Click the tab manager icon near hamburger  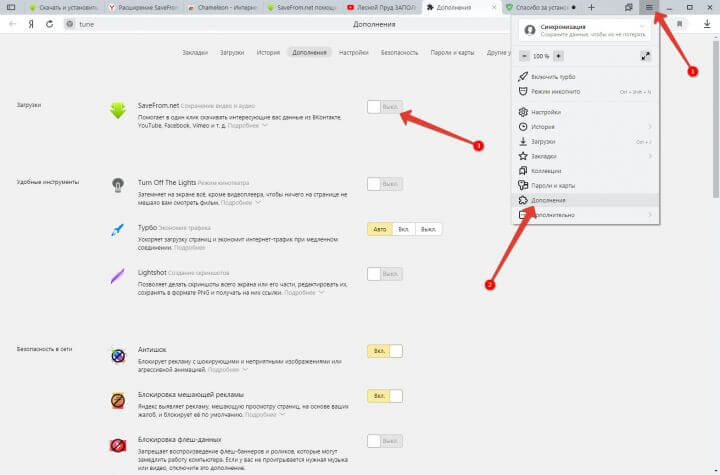[629, 7]
